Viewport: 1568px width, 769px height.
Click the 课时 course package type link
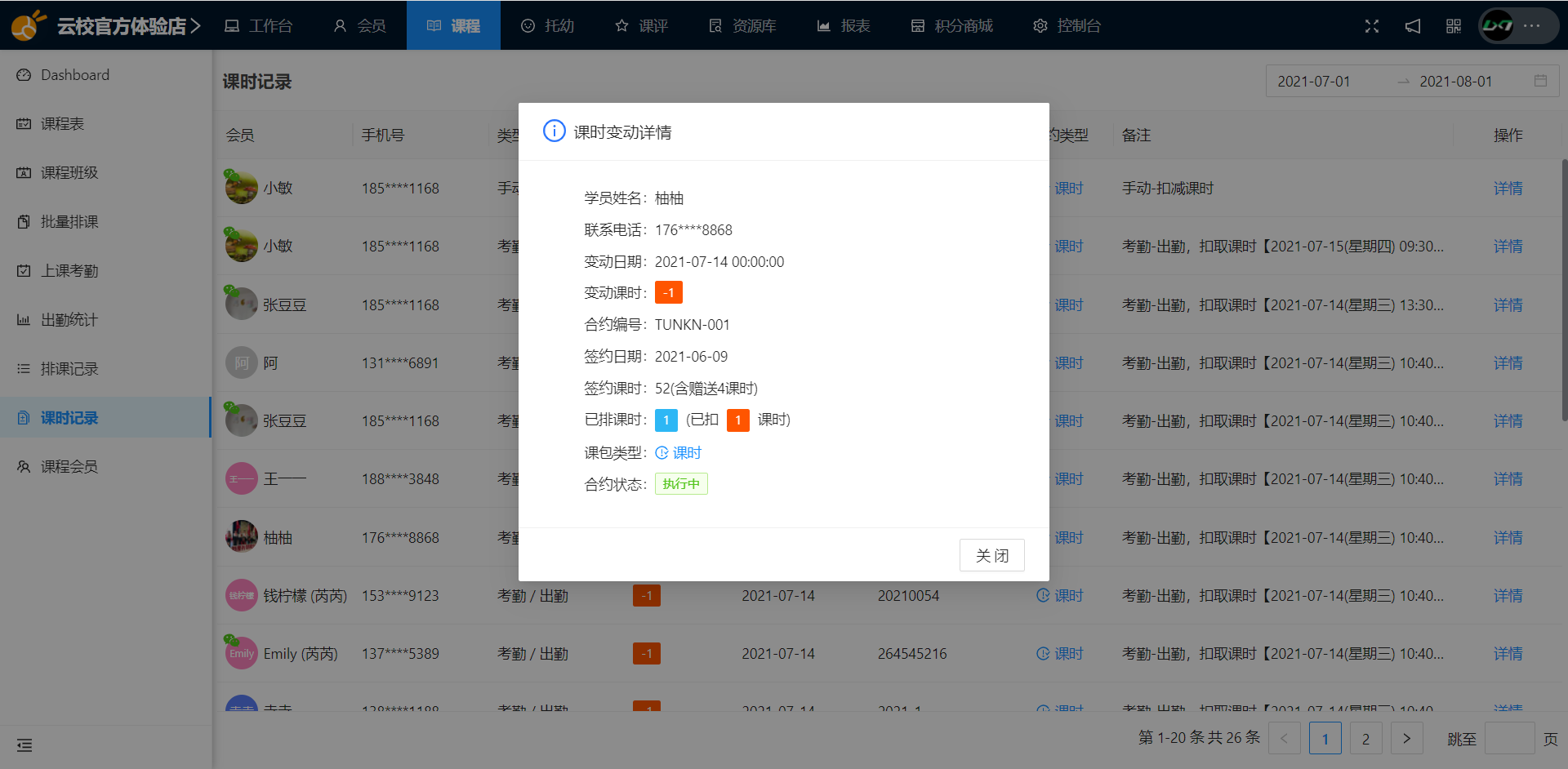tap(679, 452)
